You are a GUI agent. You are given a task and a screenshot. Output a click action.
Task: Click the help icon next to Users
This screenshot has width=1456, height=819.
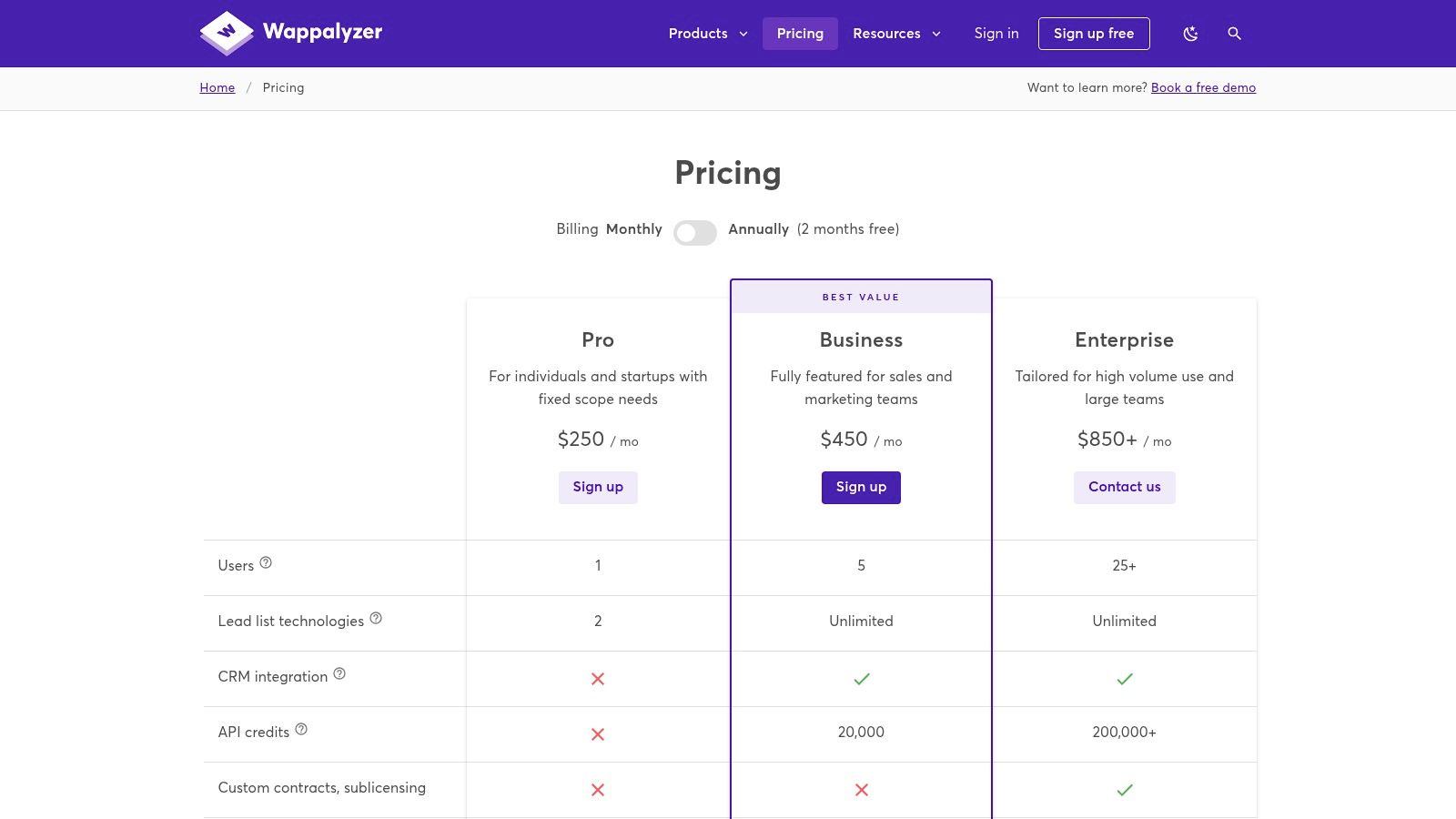coord(266,561)
